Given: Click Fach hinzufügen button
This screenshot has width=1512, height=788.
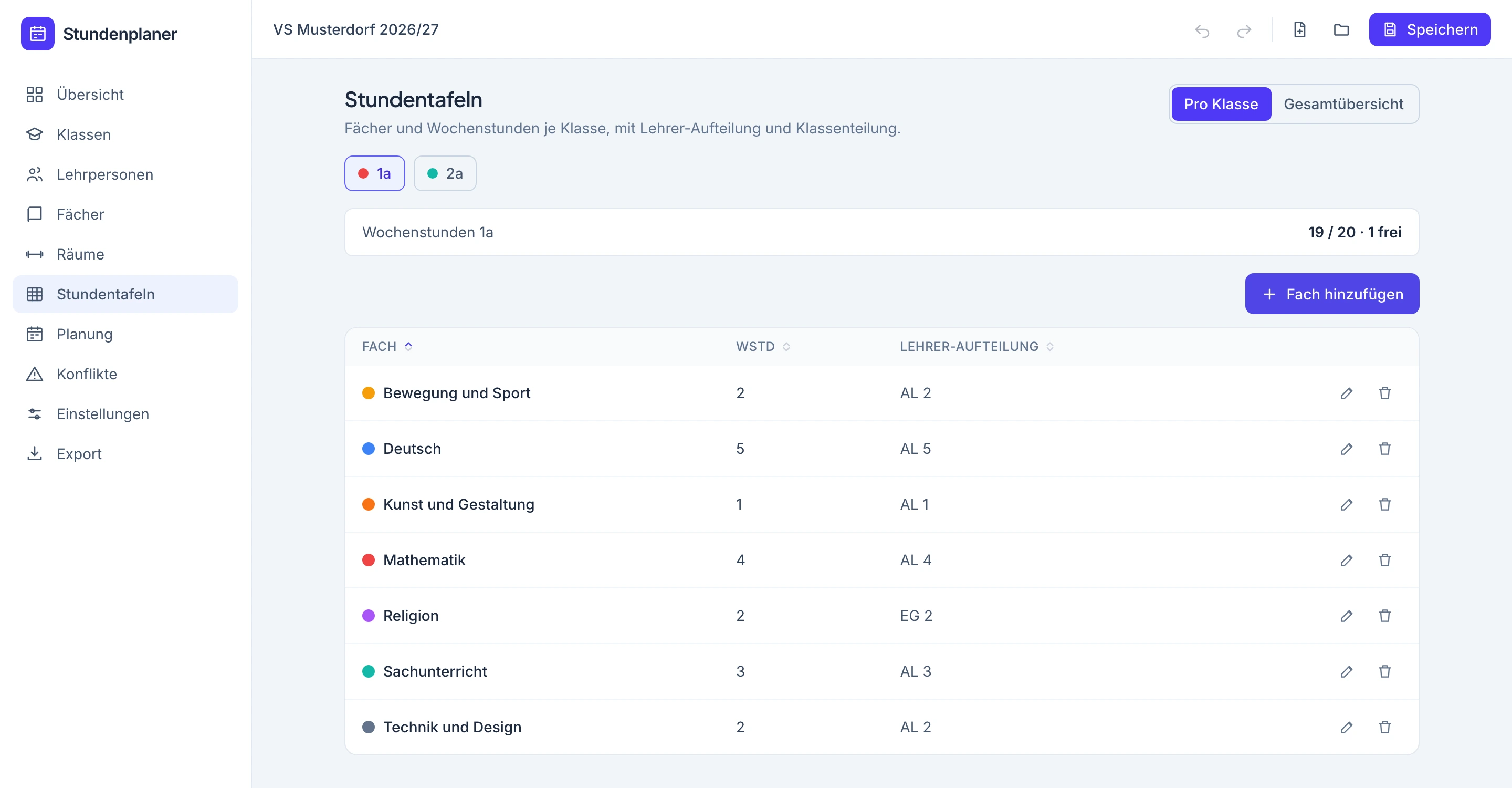Looking at the screenshot, I should 1332,294.
